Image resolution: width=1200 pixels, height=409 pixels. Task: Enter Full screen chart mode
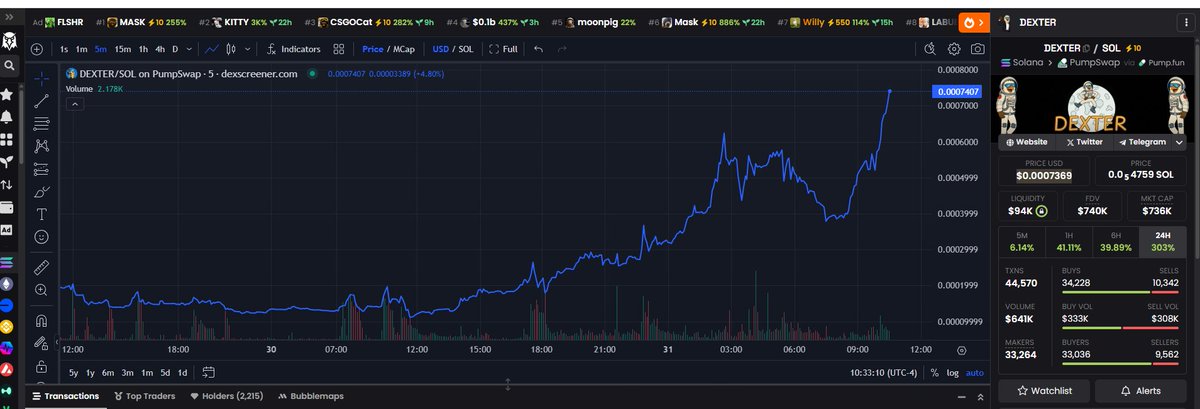tap(503, 48)
